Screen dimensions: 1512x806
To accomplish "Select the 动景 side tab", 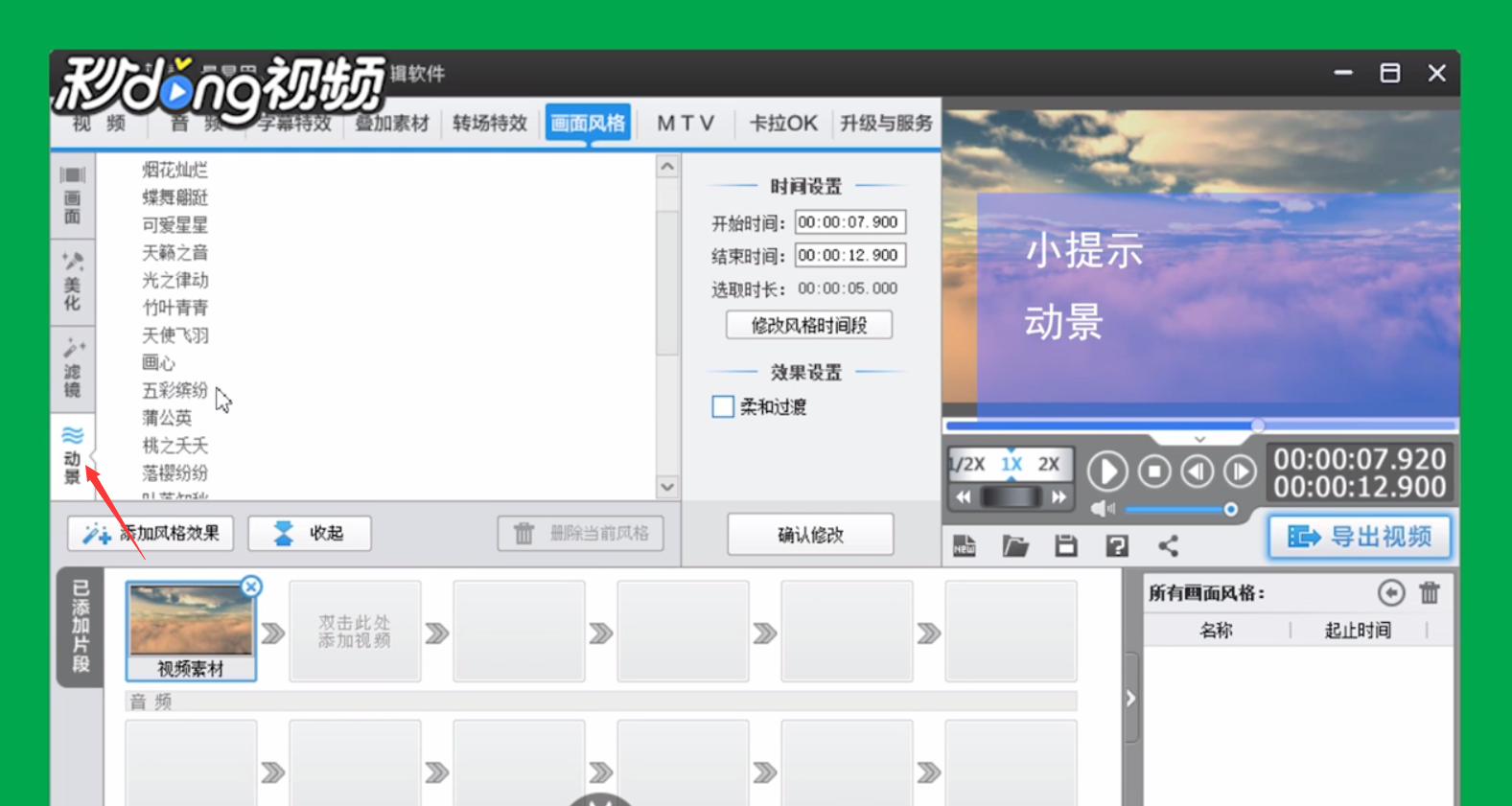I will [x=73, y=455].
